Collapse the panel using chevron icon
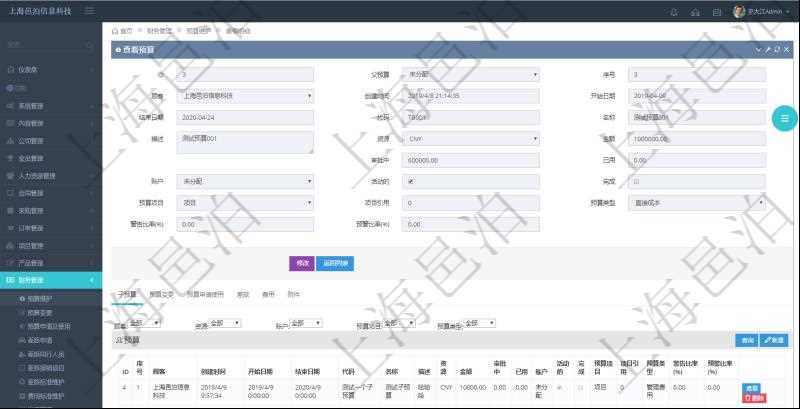 [758, 49]
